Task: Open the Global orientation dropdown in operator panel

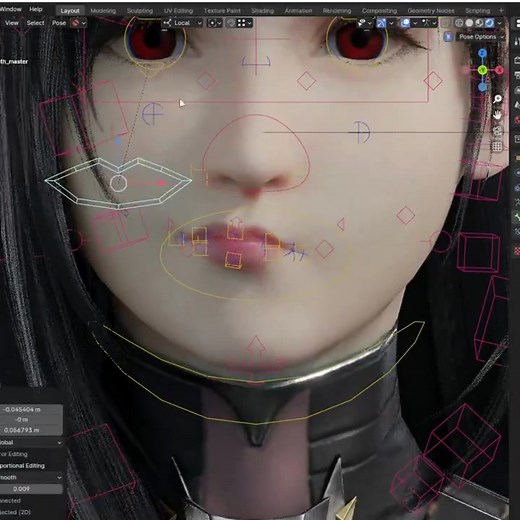Action: 31,442
